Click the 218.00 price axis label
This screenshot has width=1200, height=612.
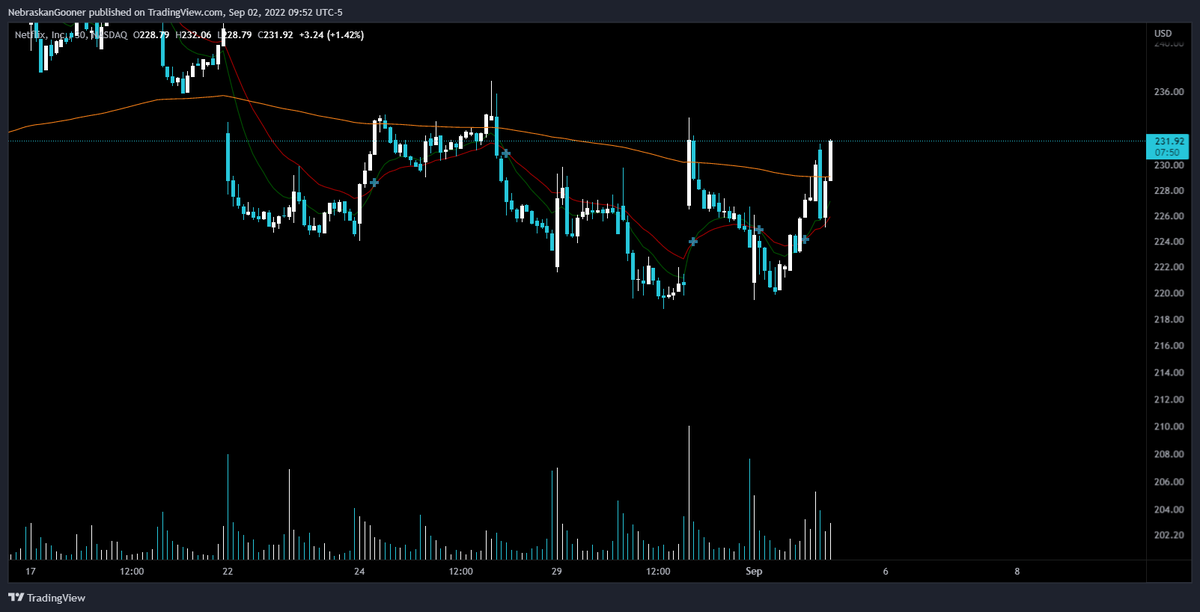click(1169, 320)
